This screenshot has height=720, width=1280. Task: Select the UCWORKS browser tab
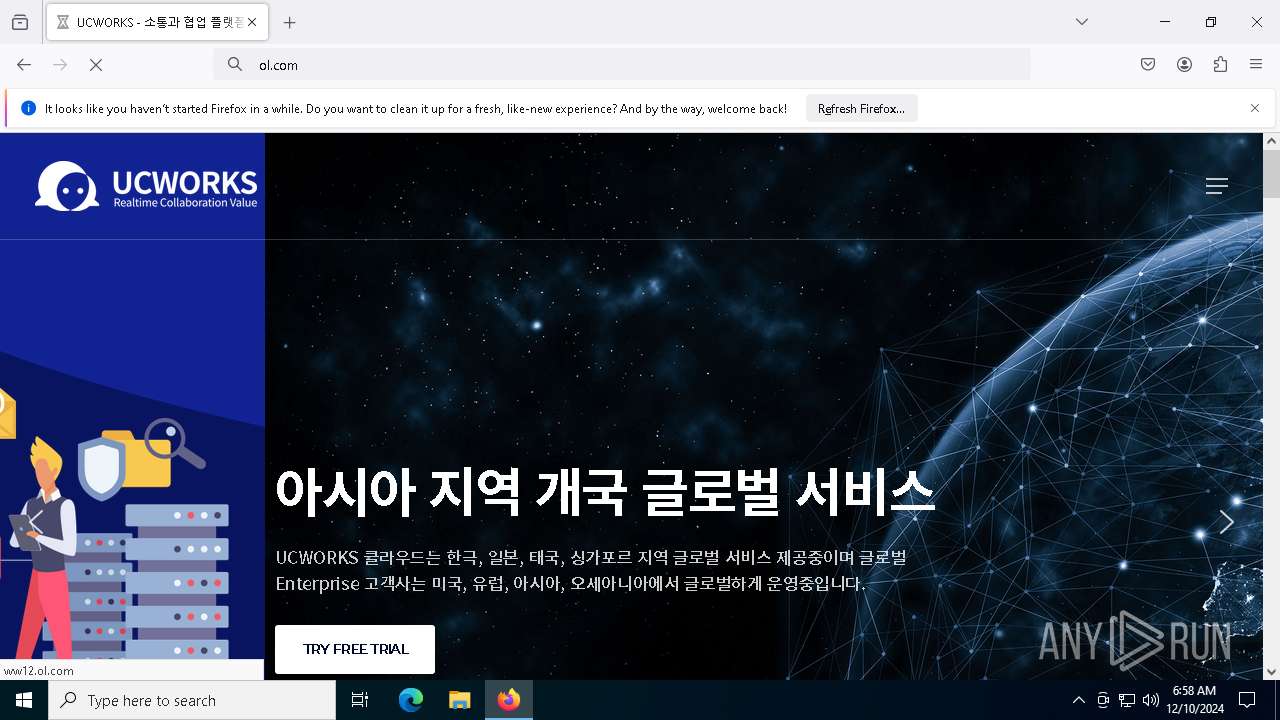coord(156,22)
